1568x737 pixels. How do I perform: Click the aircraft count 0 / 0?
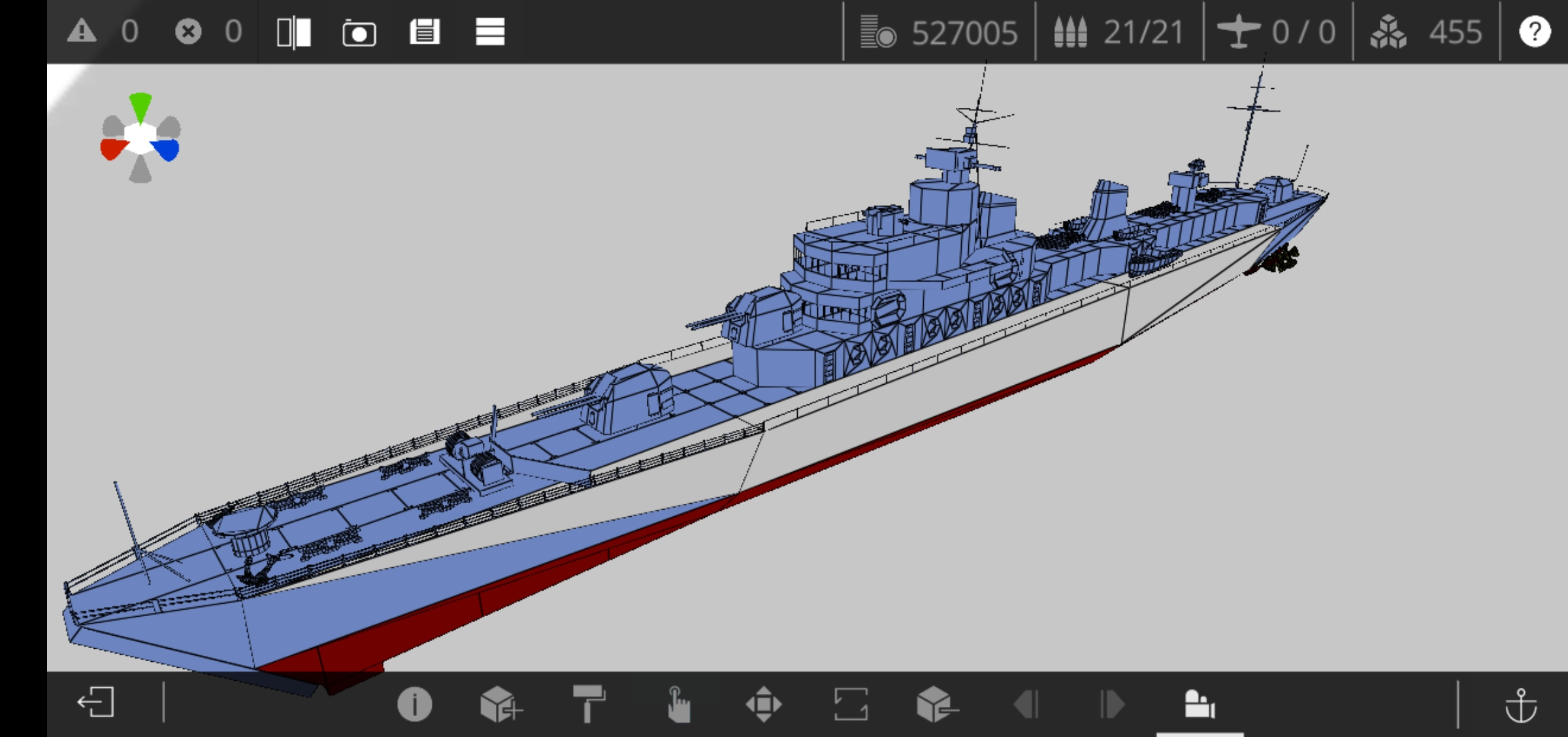[1303, 31]
